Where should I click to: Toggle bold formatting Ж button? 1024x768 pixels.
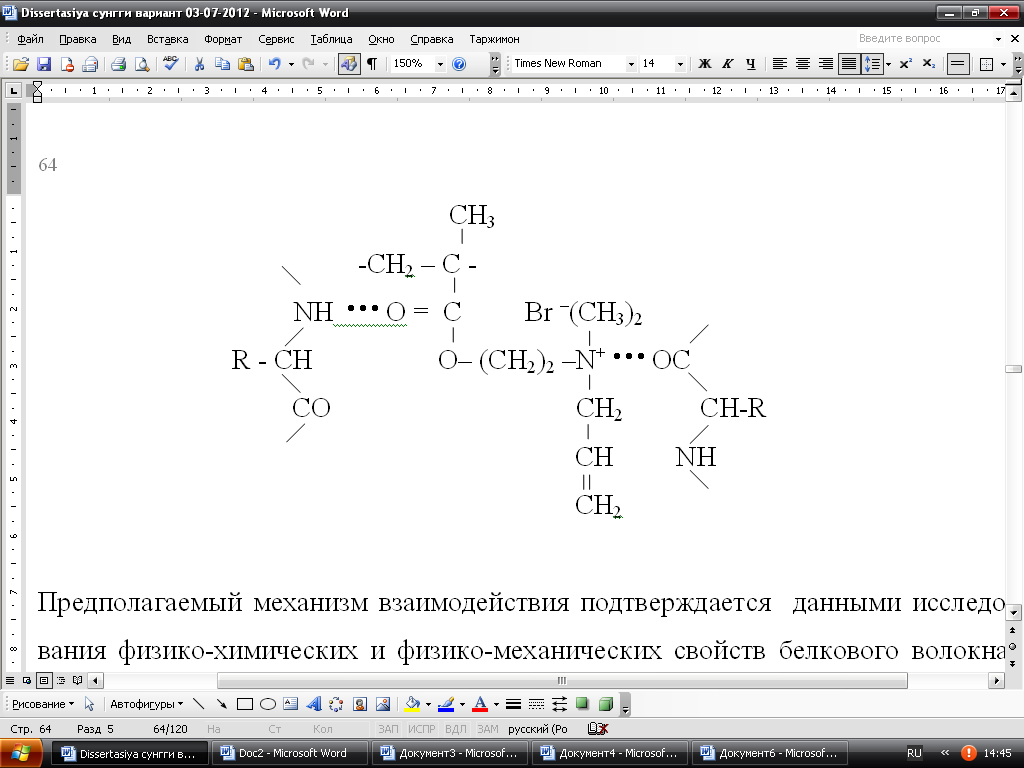(705, 64)
